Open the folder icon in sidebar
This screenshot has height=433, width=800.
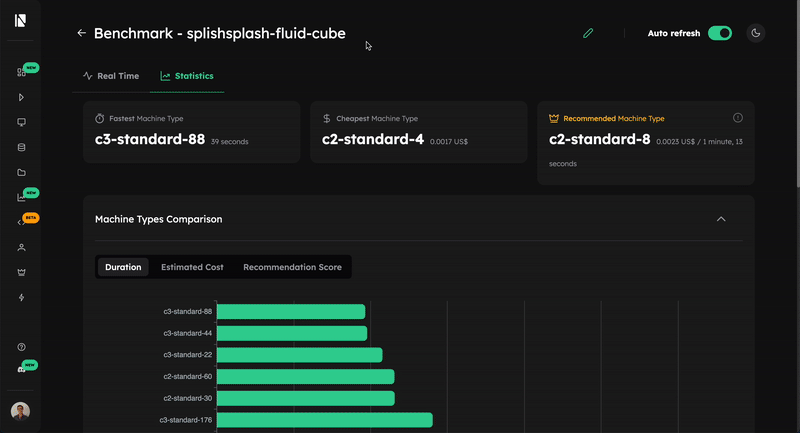click(21, 172)
